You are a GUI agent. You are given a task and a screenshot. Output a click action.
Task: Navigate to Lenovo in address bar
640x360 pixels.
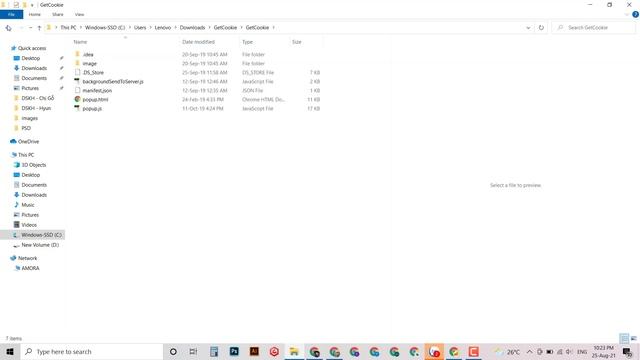pos(163,27)
